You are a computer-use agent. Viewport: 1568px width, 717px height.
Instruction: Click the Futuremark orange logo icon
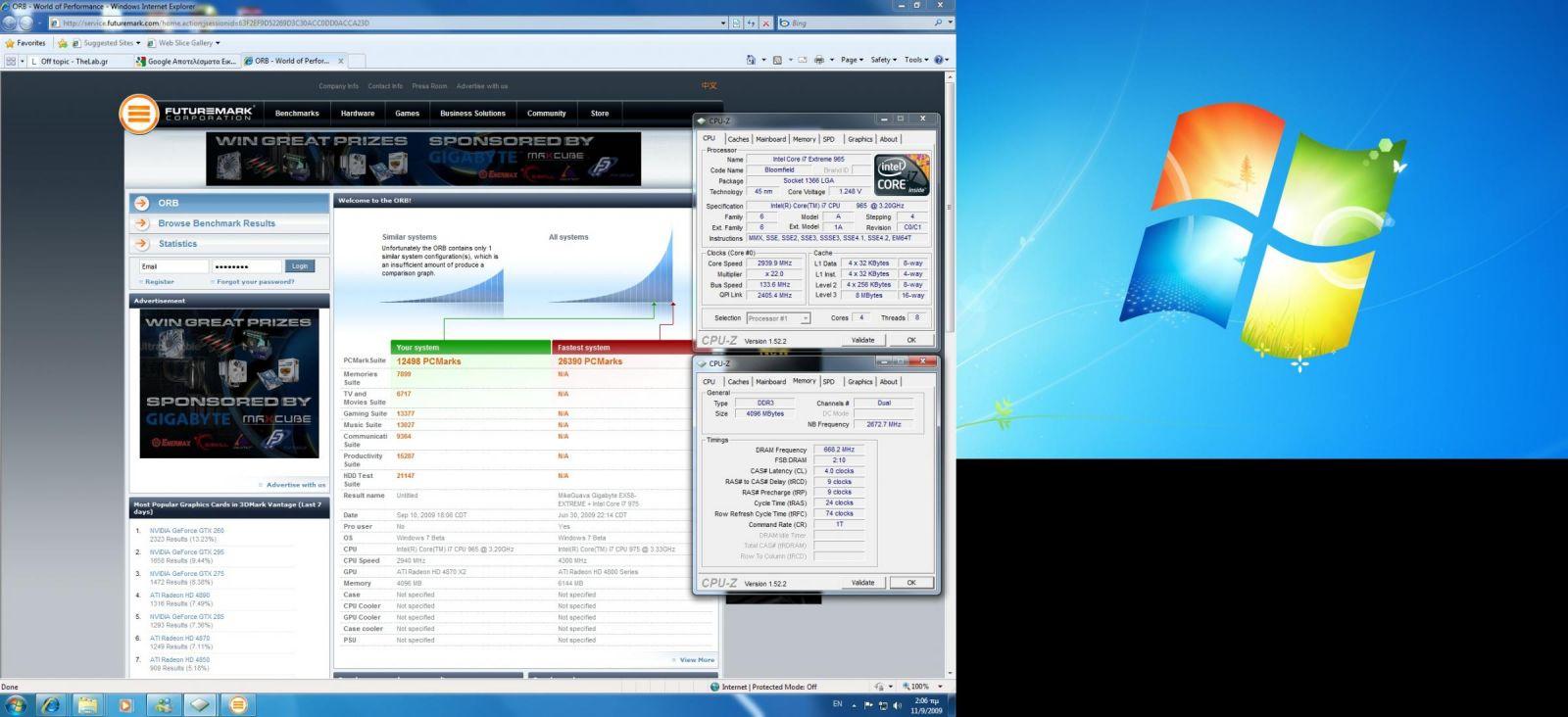tap(139, 114)
